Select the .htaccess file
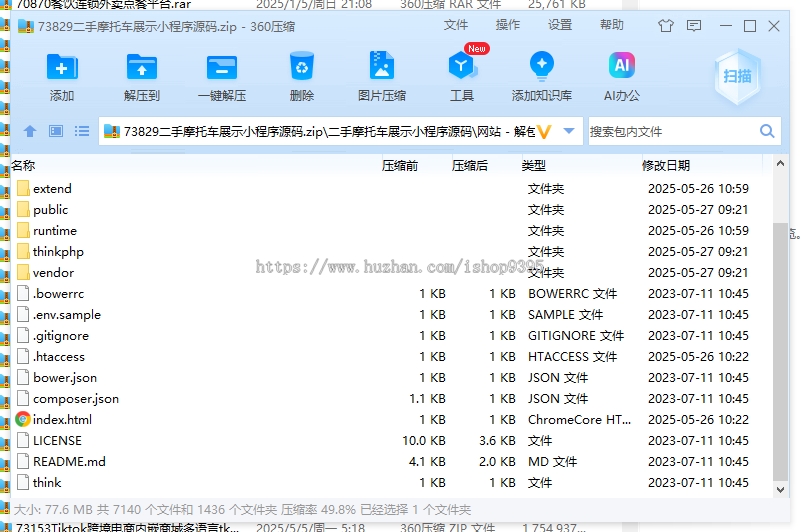The image size is (800, 532). click(x=59, y=357)
